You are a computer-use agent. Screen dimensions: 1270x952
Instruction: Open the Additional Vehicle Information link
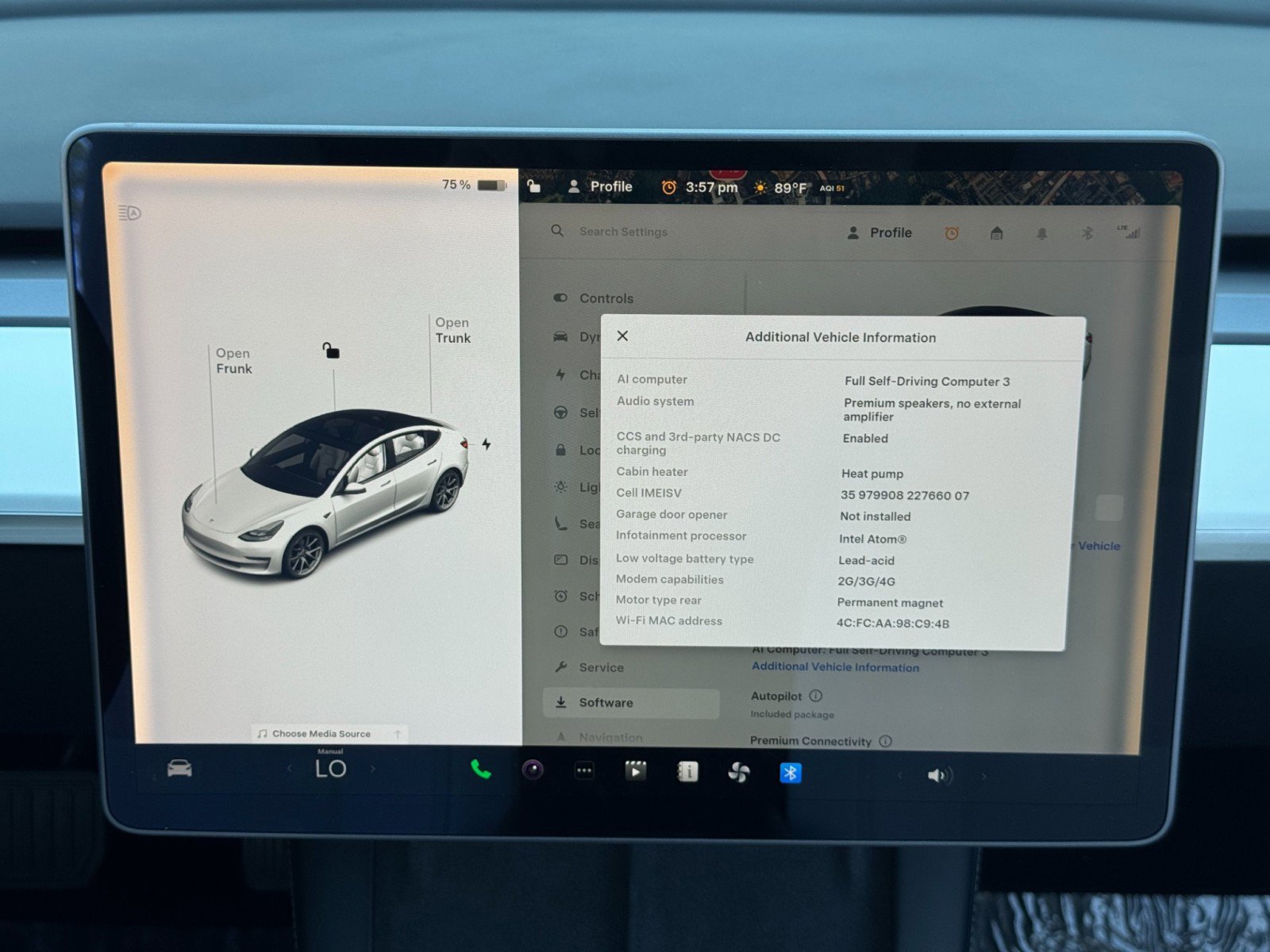click(834, 666)
